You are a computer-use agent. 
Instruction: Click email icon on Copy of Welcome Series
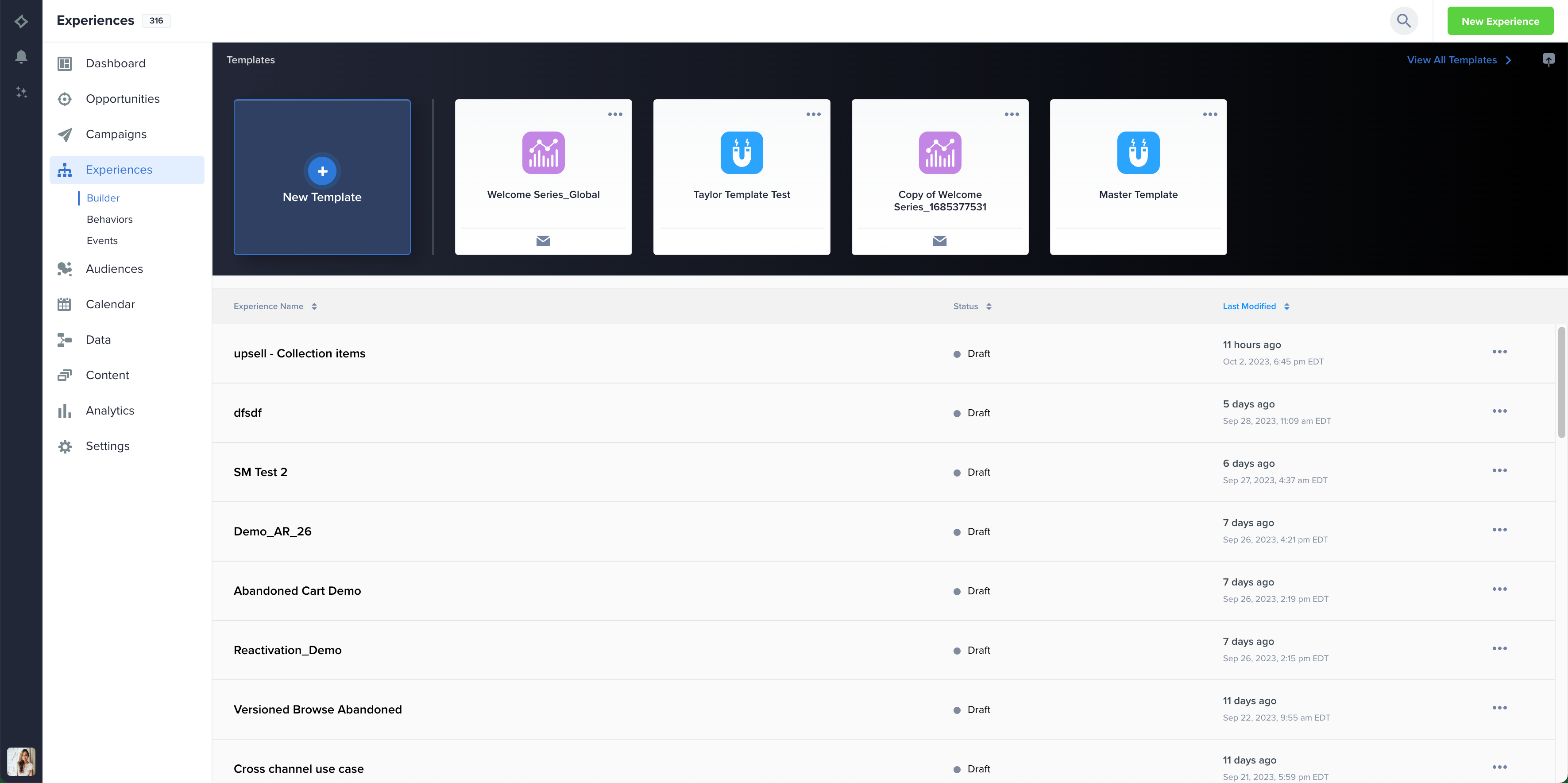pyautogui.click(x=940, y=240)
